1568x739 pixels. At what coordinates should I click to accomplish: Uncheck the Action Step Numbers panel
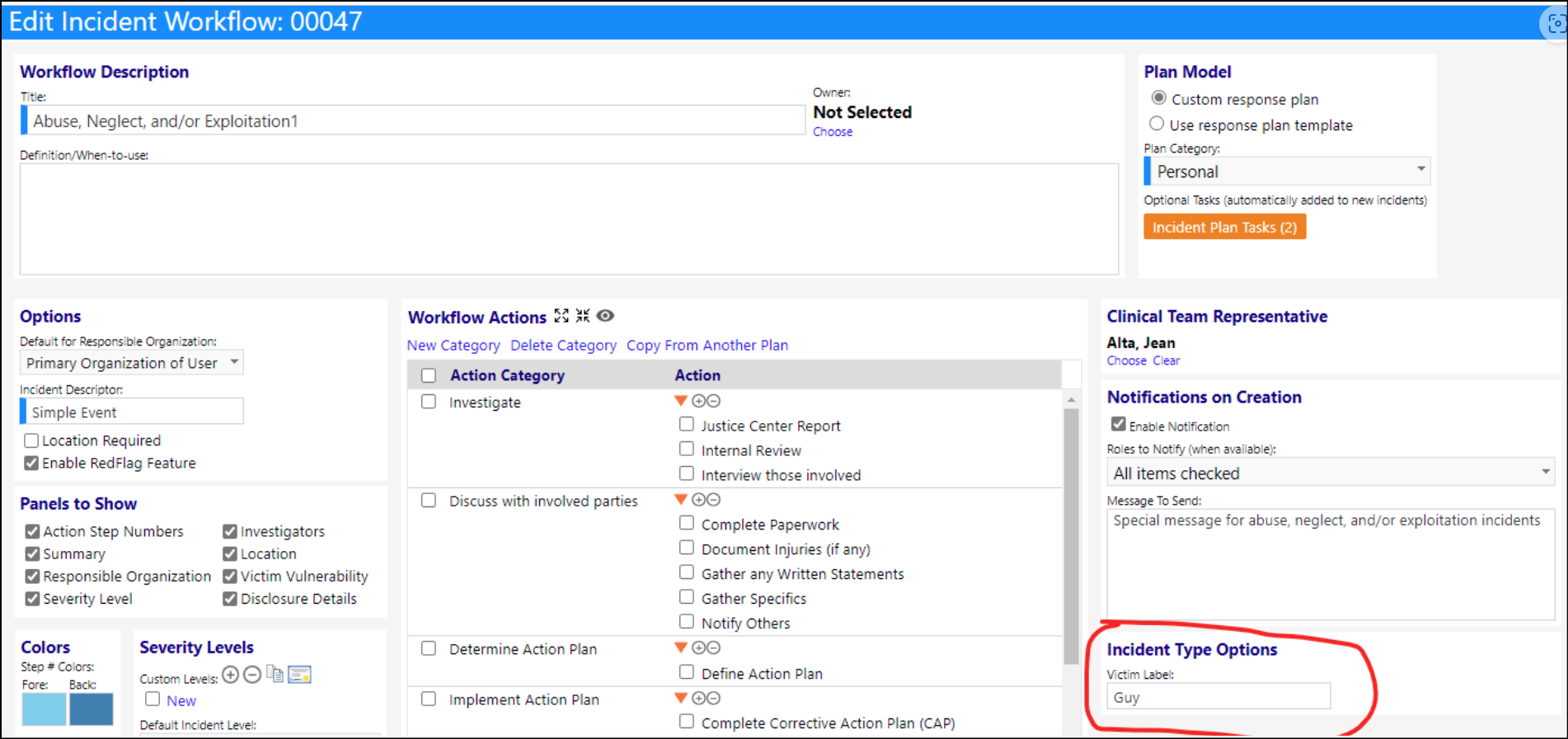pos(32,531)
